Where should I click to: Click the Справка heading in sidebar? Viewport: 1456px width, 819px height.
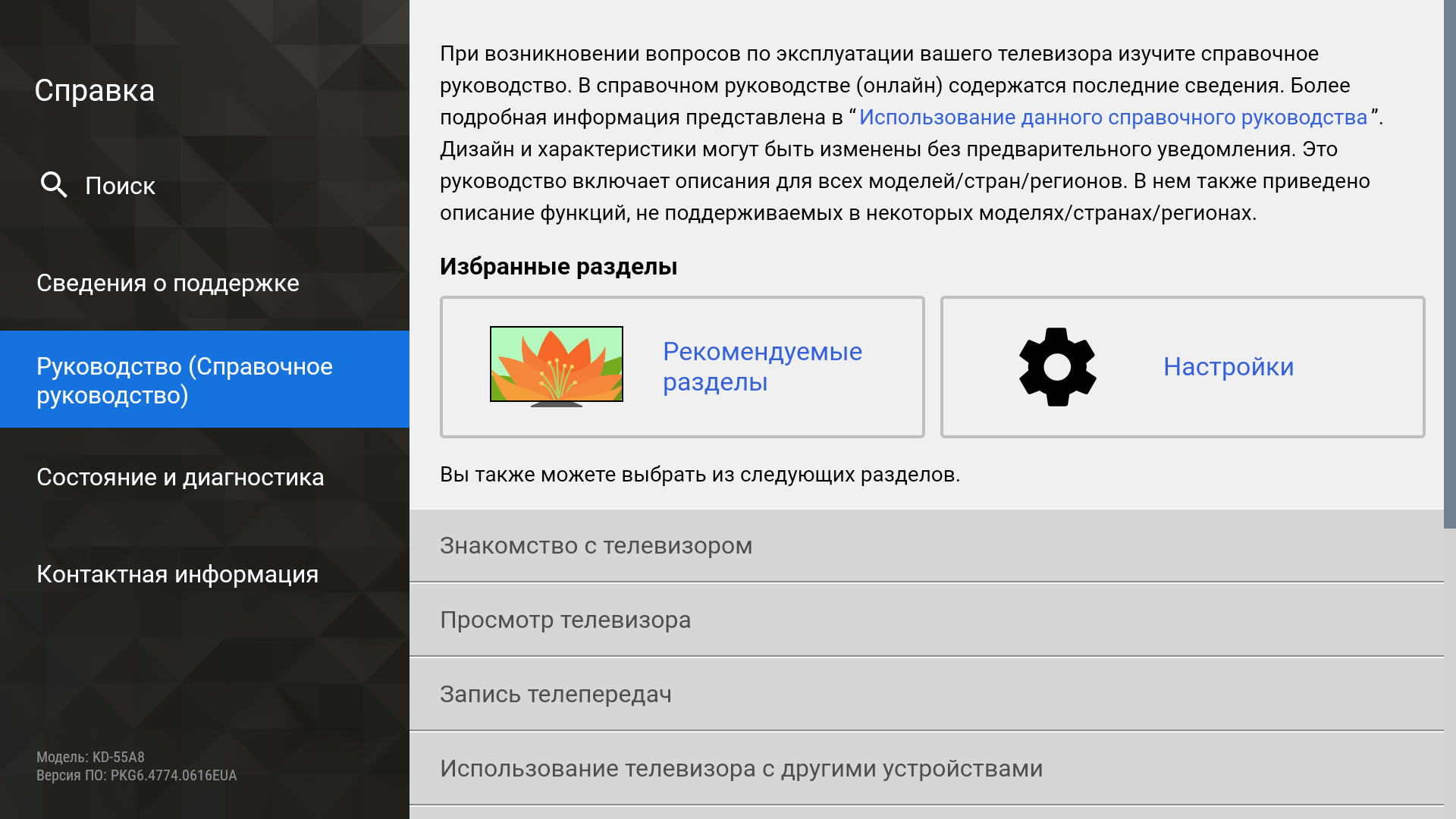coord(95,91)
